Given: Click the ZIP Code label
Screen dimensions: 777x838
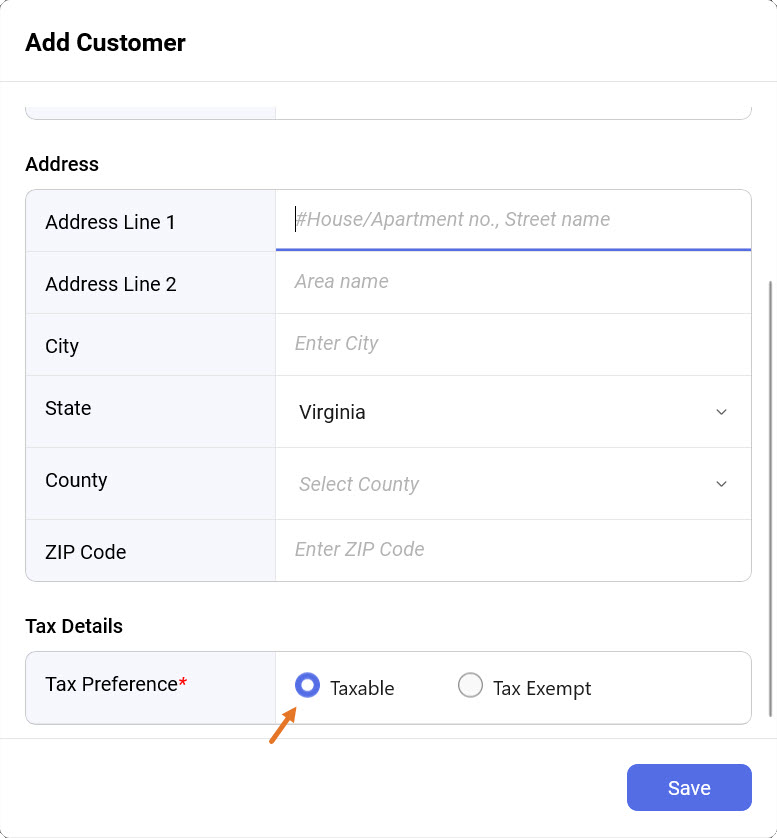Looking at the screenshot, I should 85,552.
